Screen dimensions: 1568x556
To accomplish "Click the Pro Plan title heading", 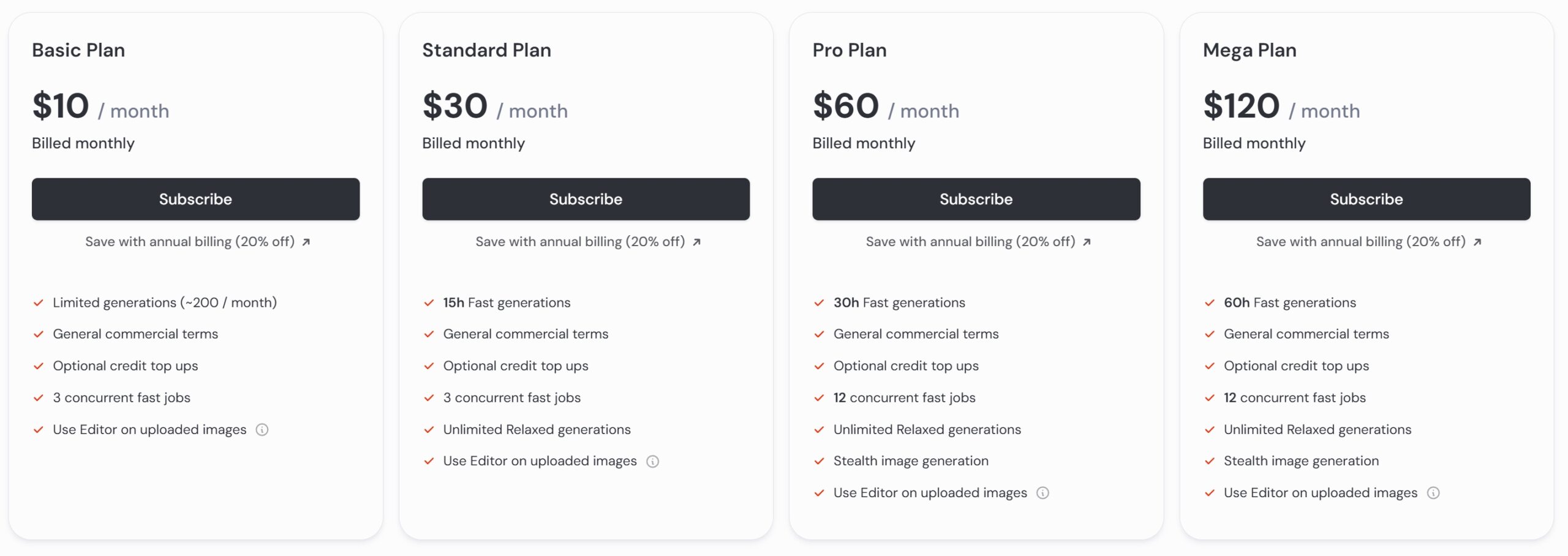I will pyautogui.click(x=849, y=50).
